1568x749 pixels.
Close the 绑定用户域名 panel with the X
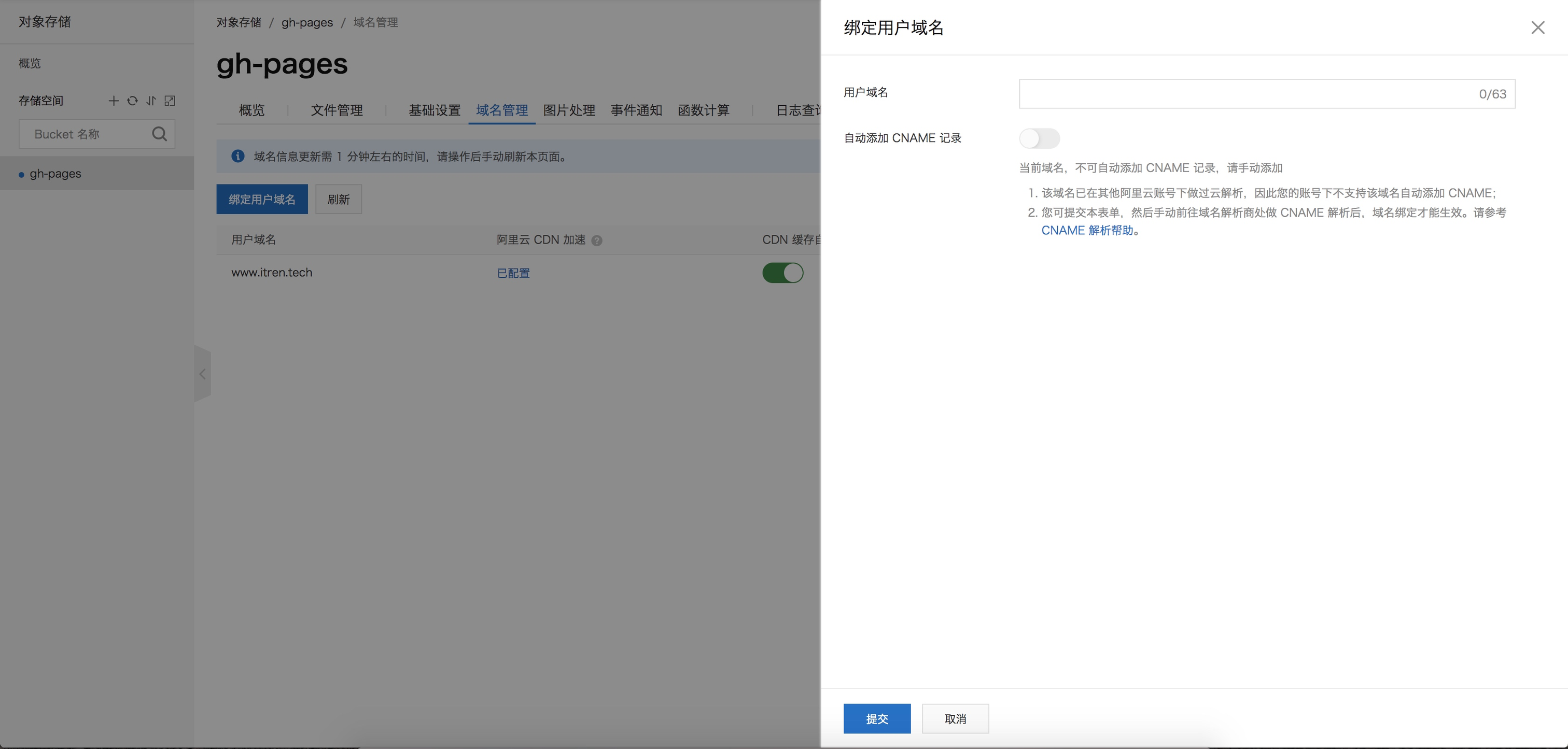1537,28
